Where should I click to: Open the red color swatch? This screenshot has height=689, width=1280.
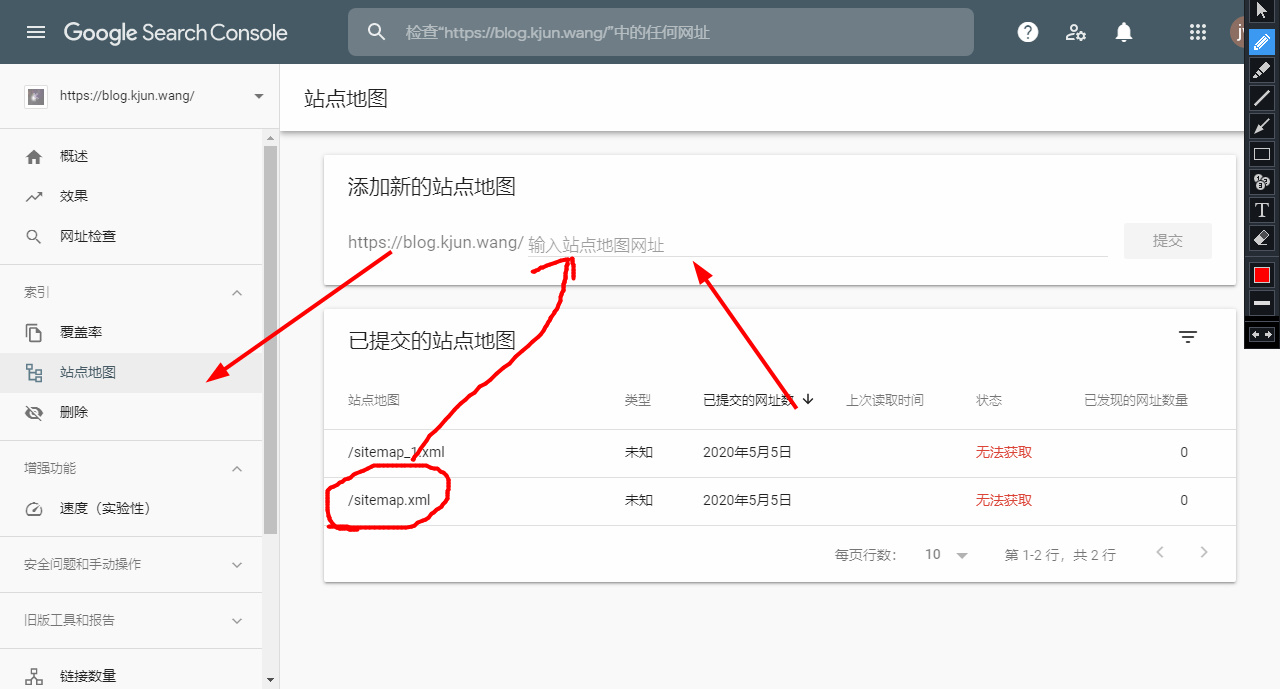pos(1262,274)
